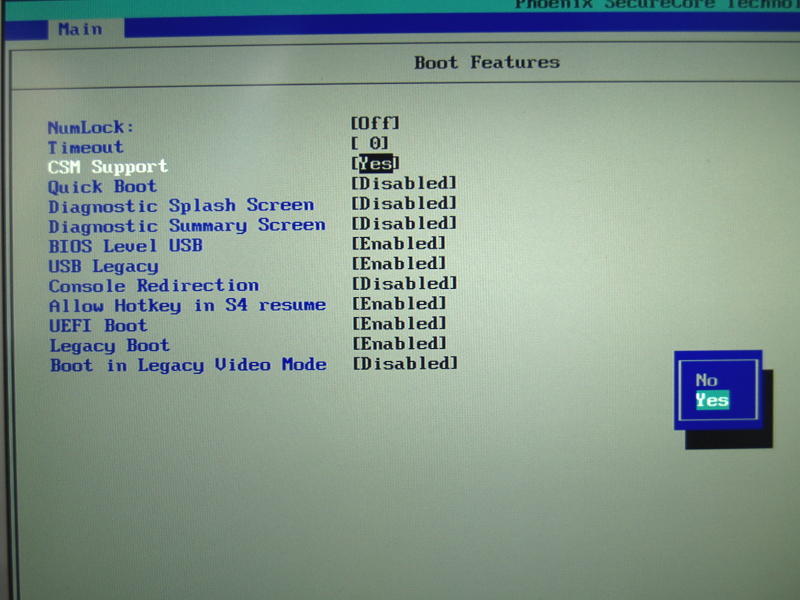This screenshot has height=600, width=800.
Task: Select the Quick Boot label
Action: pos(102,187)
